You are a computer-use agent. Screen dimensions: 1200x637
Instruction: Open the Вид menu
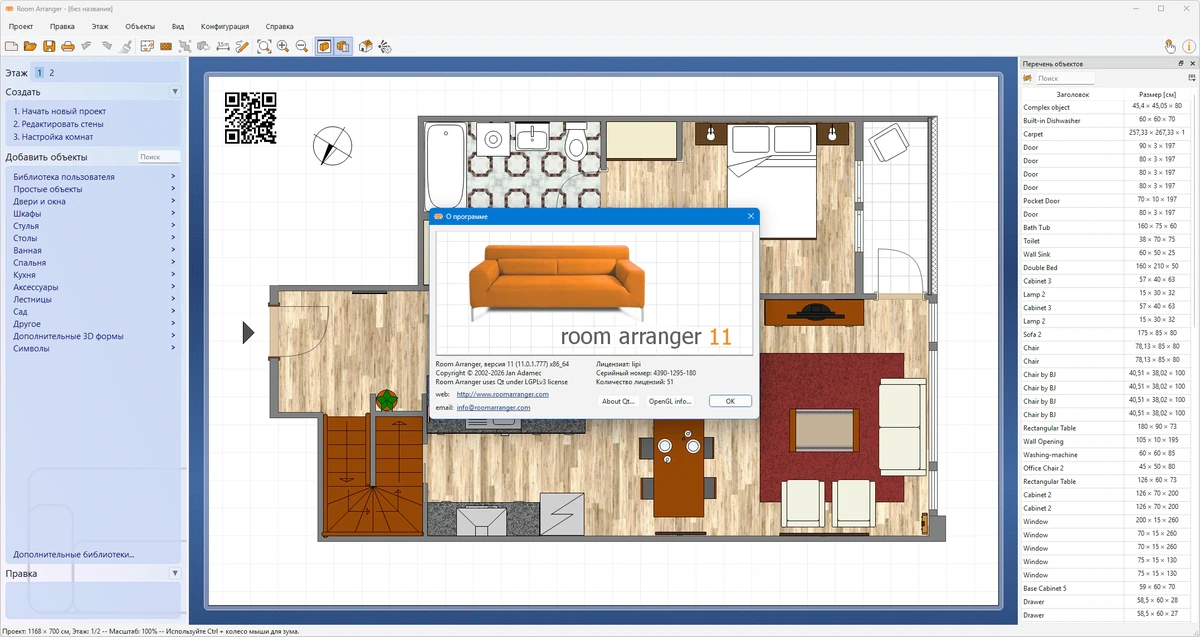point(178,26)
